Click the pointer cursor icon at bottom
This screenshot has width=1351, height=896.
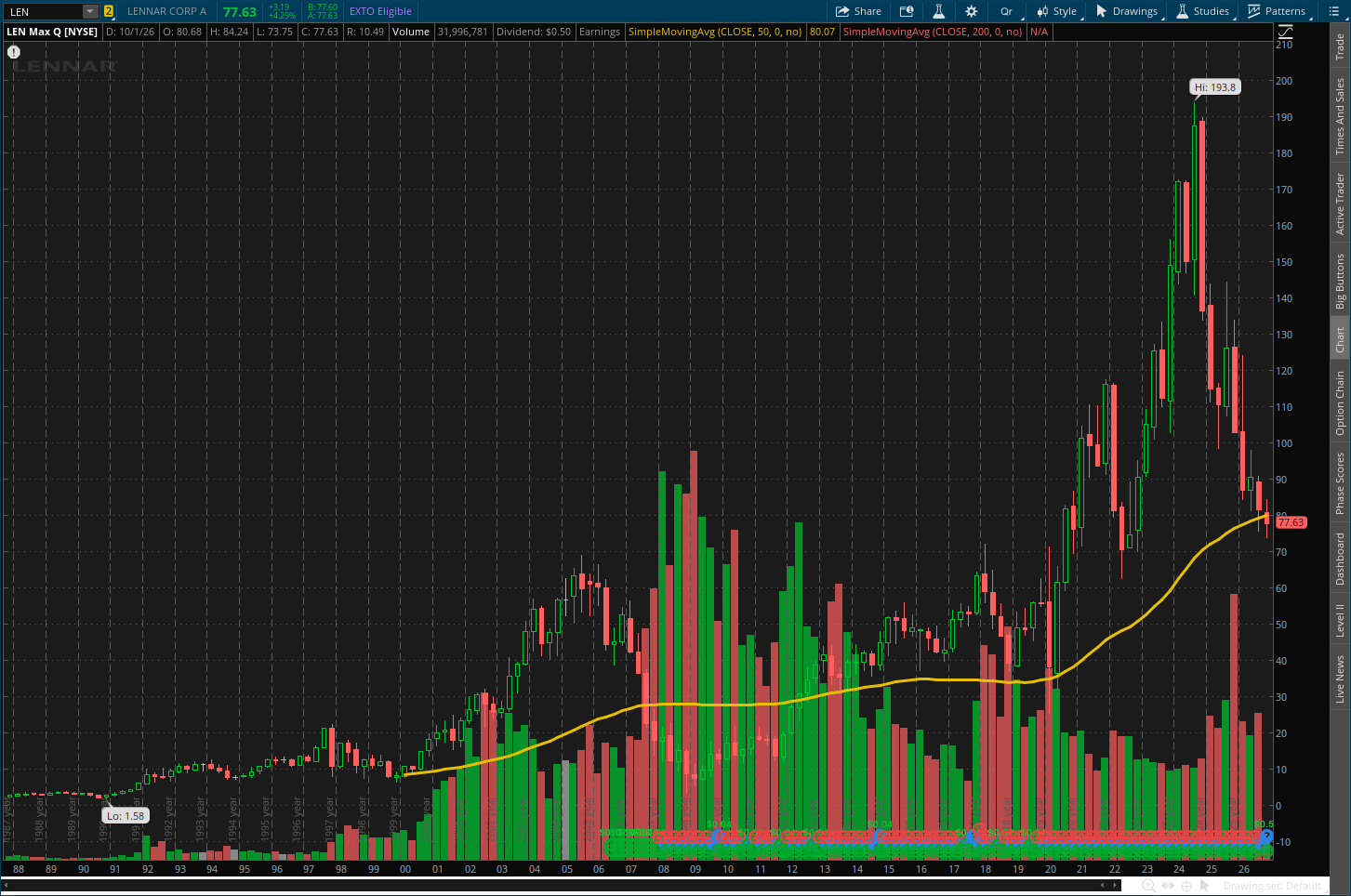1205,886
